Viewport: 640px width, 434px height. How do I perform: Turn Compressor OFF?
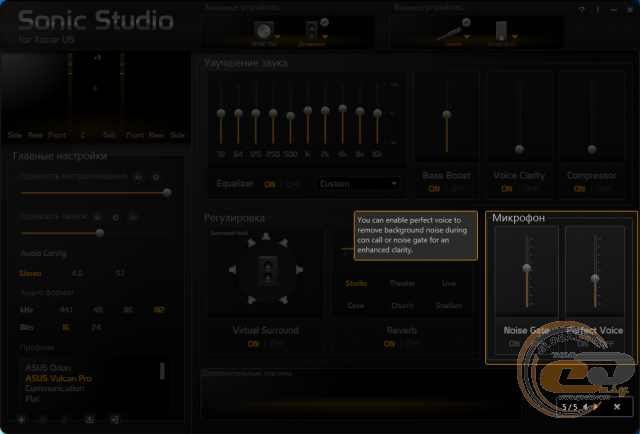(603, 189)
